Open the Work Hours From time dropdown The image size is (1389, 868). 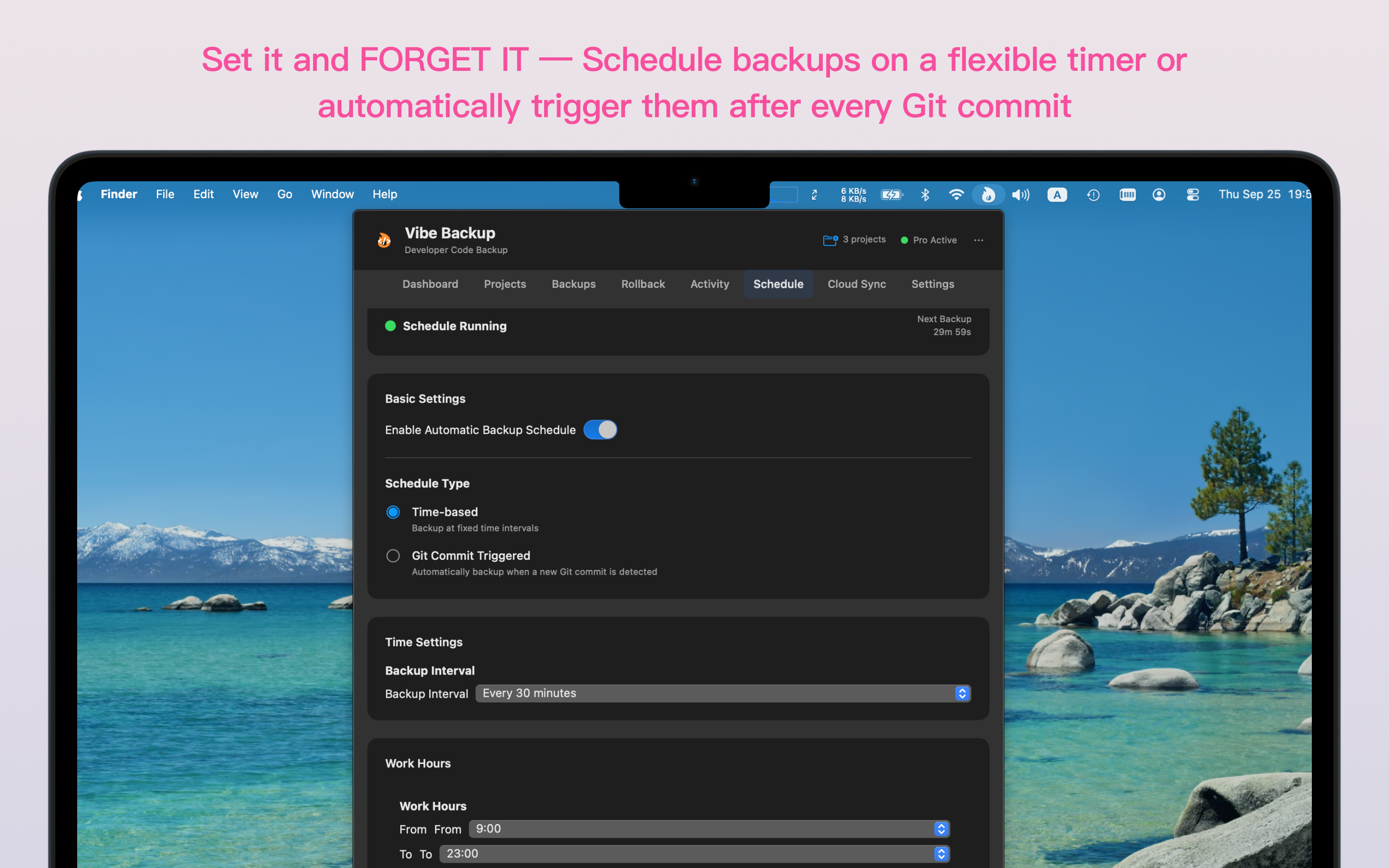(x=709, y=829)
